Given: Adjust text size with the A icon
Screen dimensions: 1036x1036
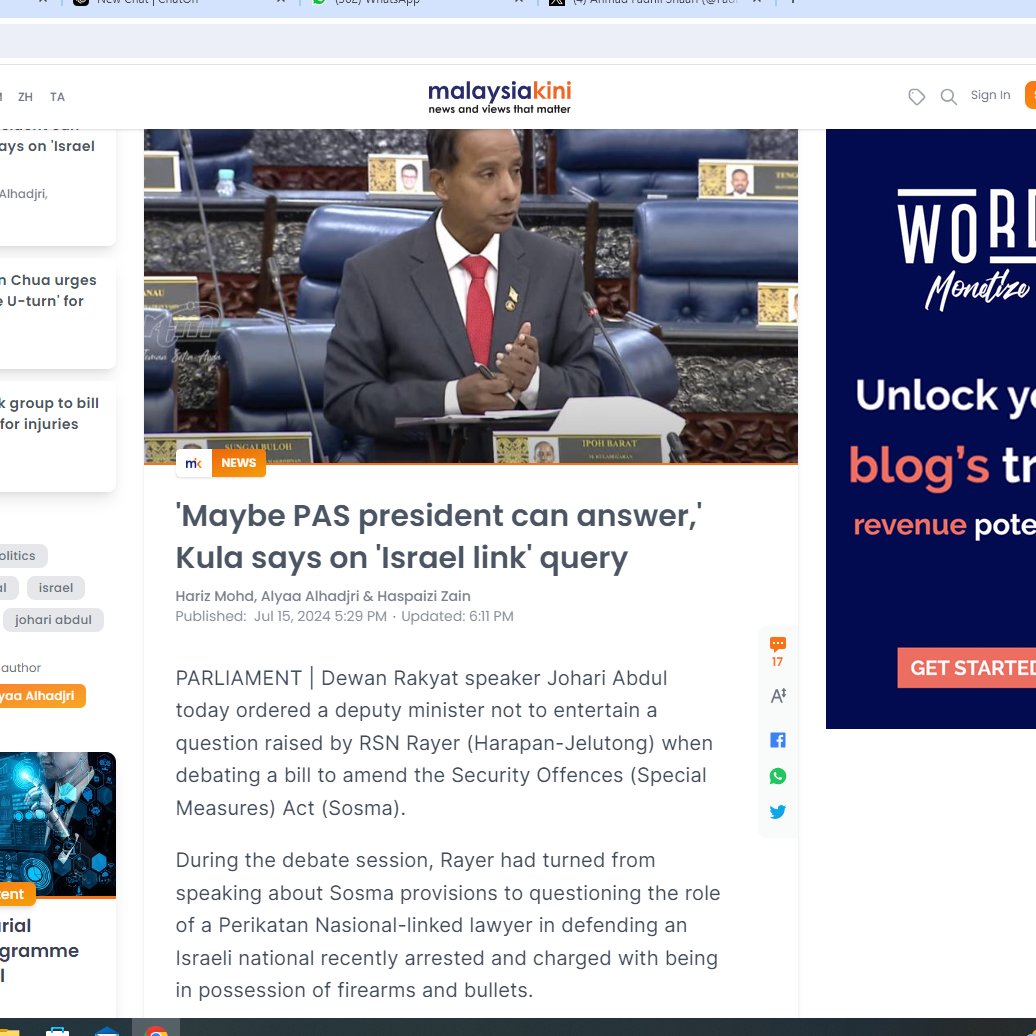Looking at the screenshot, I should pos(778,696).
